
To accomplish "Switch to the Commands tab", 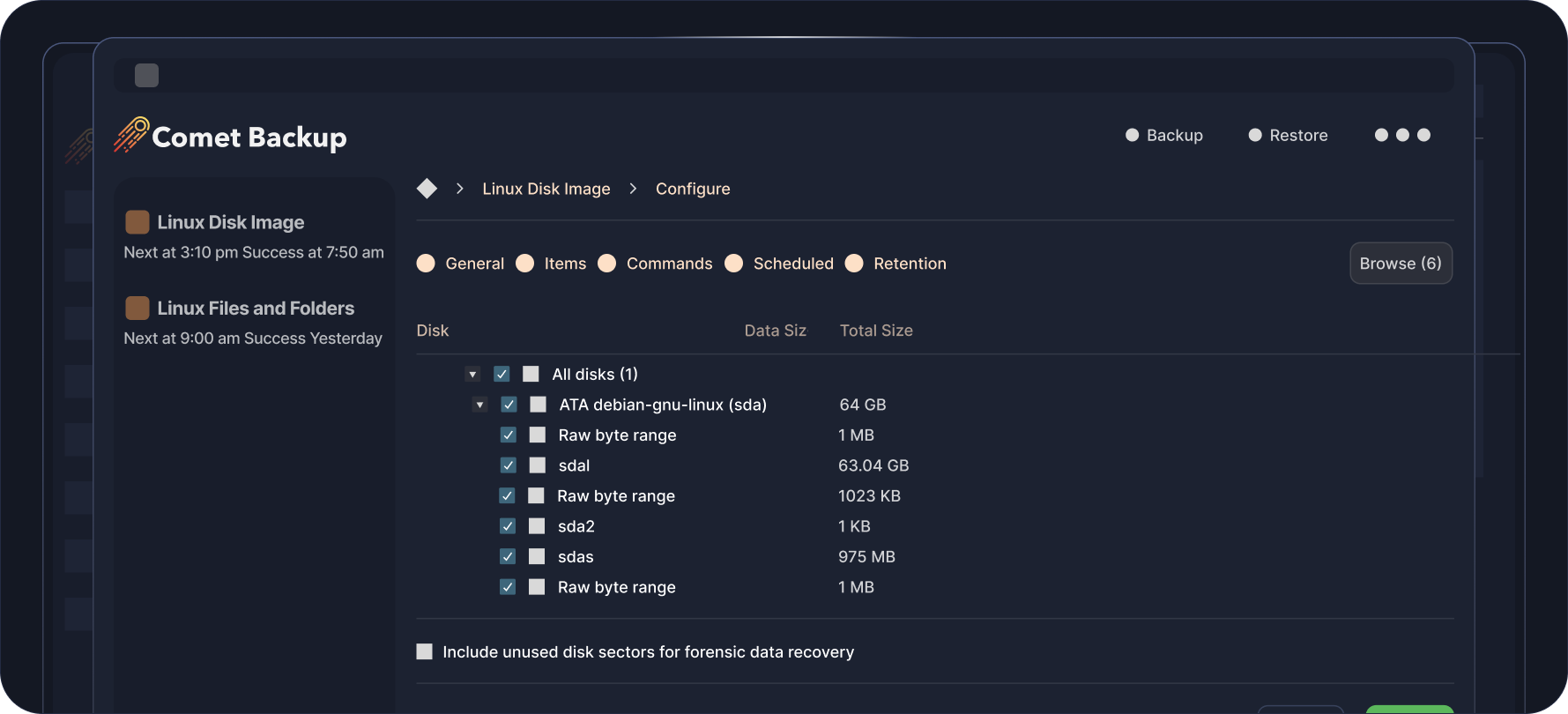I will (669, 264).
